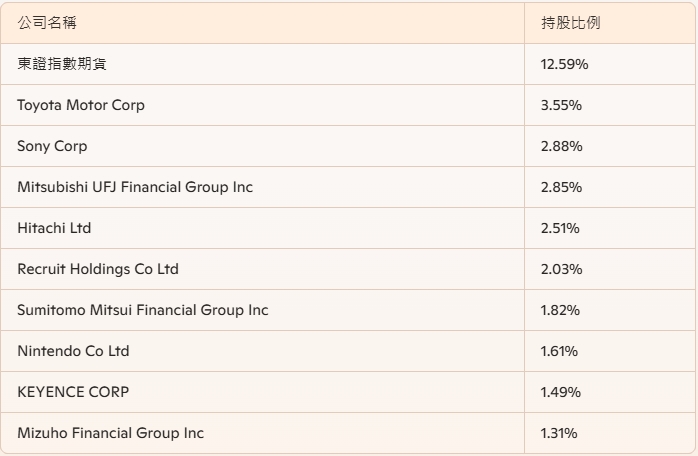This screenshot has width=698, height=456.
Task: Select the Toyota Motor Corp cell
Action: [81, 105]
